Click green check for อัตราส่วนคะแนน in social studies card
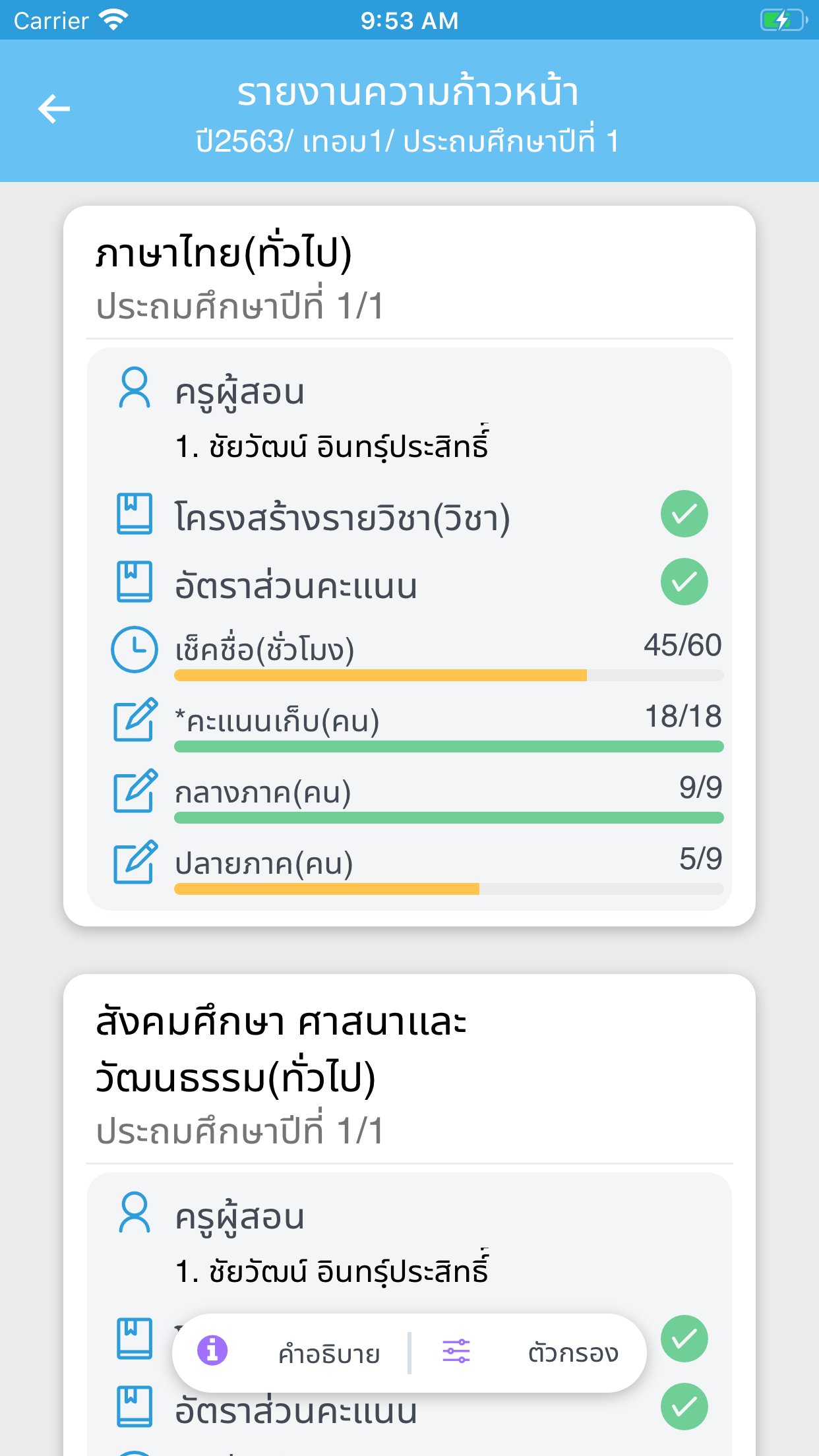The image size is (819, 1456). pyautogui.click(x=684, y=1407)
